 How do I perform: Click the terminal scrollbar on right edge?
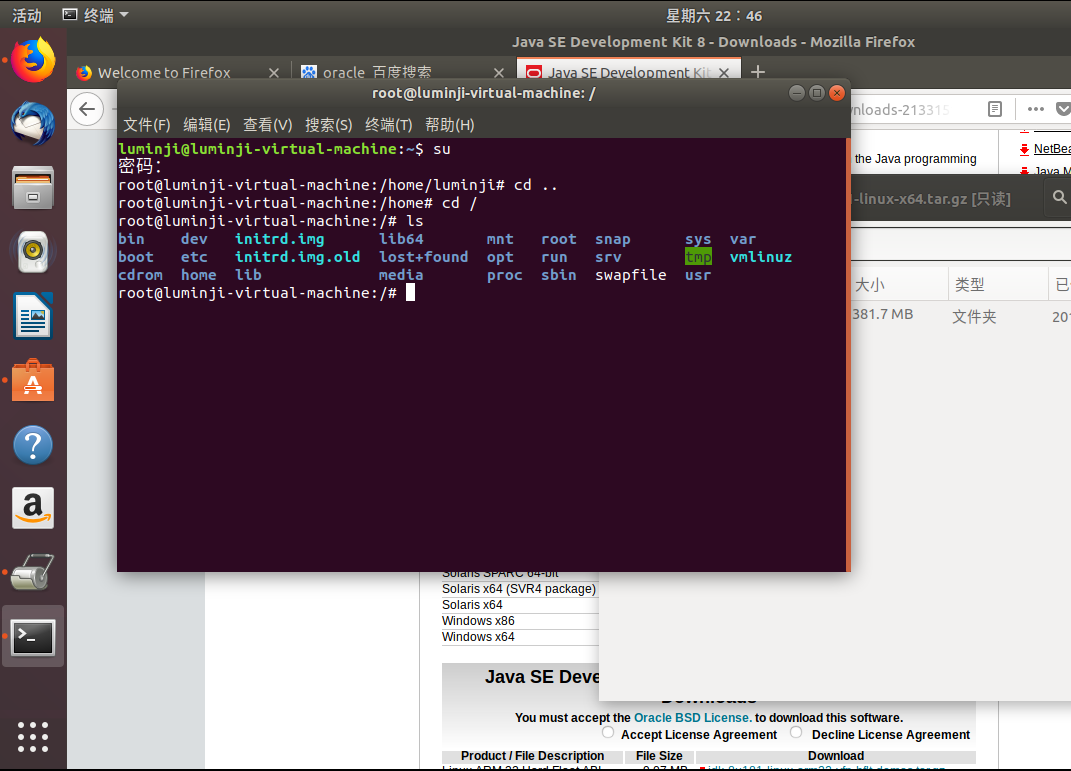(848, 354)
